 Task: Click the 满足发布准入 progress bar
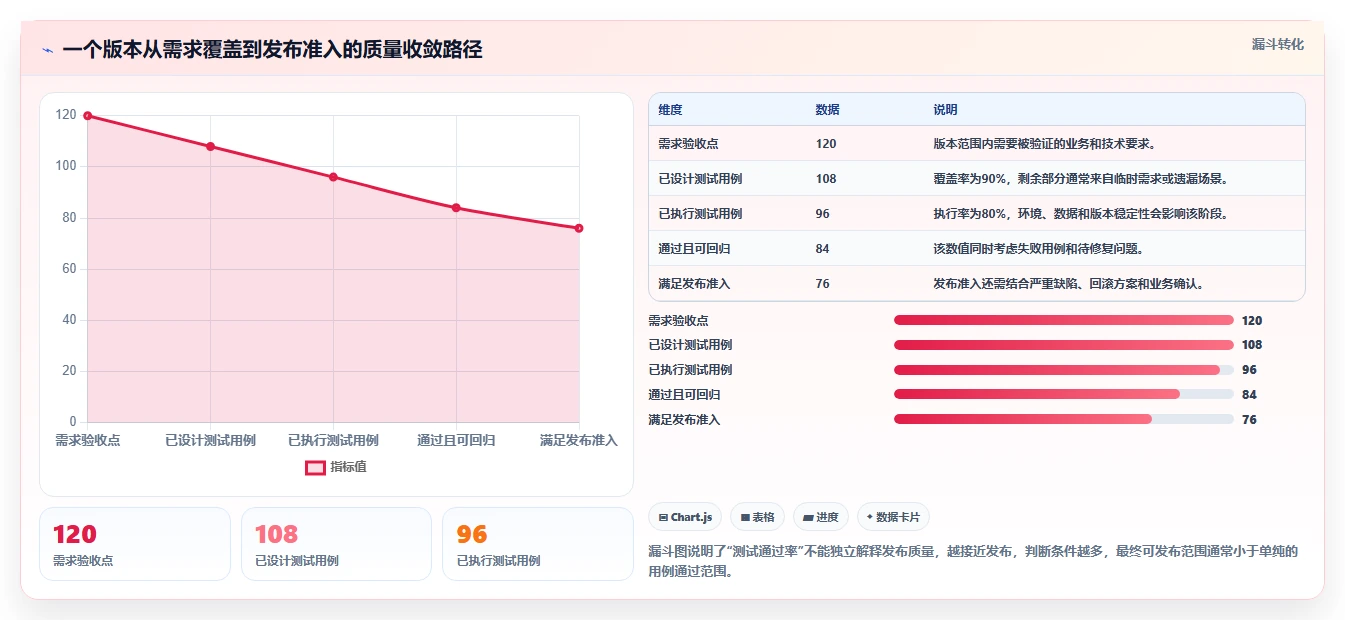click(1063, 419)
